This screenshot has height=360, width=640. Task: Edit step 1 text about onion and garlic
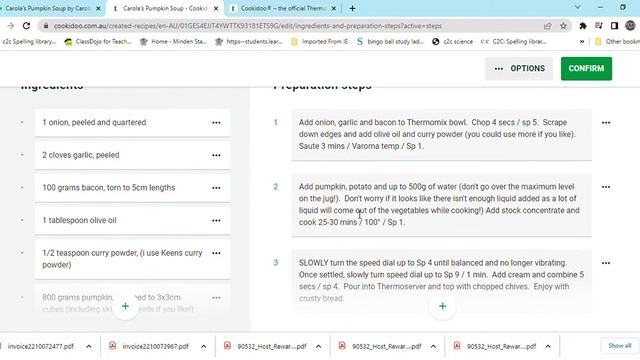coord(442,134)
